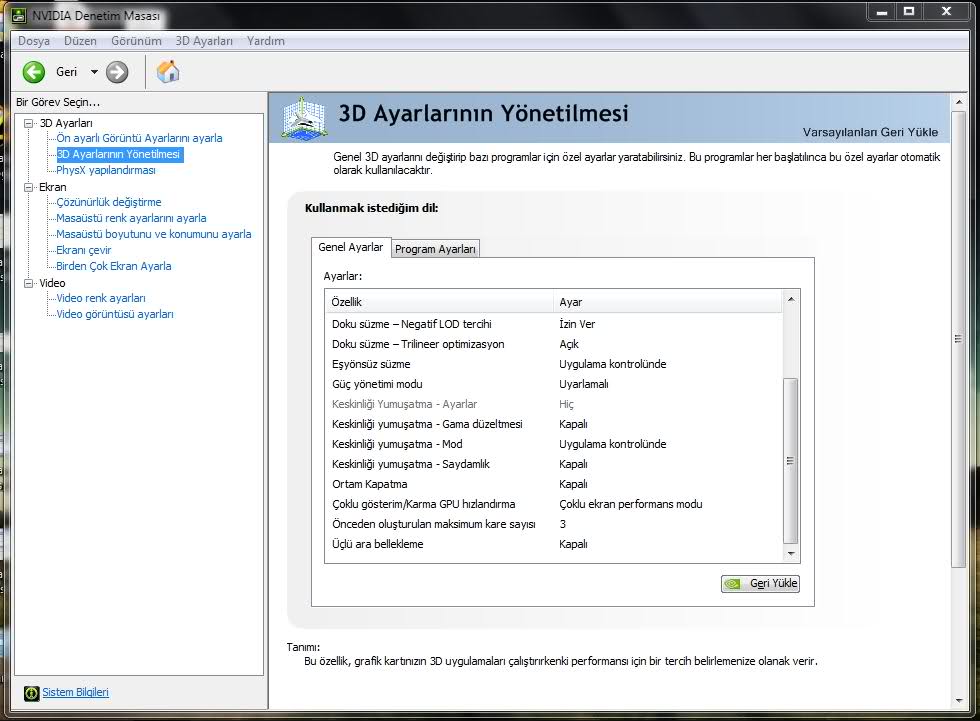
Task: Maximize the NVIDIA Denetim Masası window
Action: (x=909, y=11)
